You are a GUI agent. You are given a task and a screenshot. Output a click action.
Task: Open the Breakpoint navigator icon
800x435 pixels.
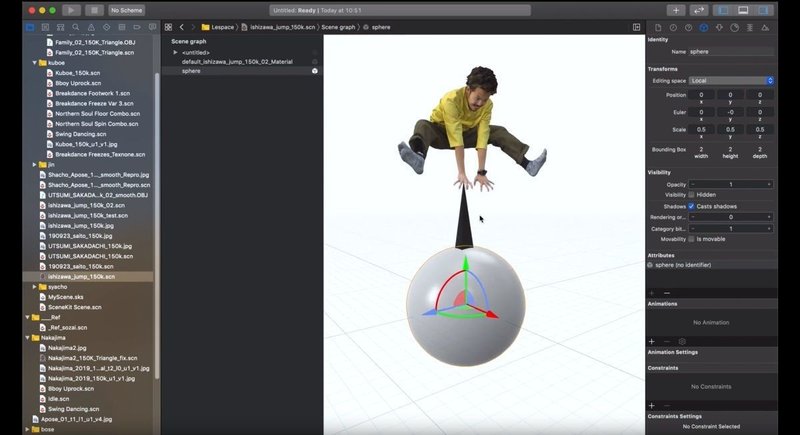click(x=137, y=27)
